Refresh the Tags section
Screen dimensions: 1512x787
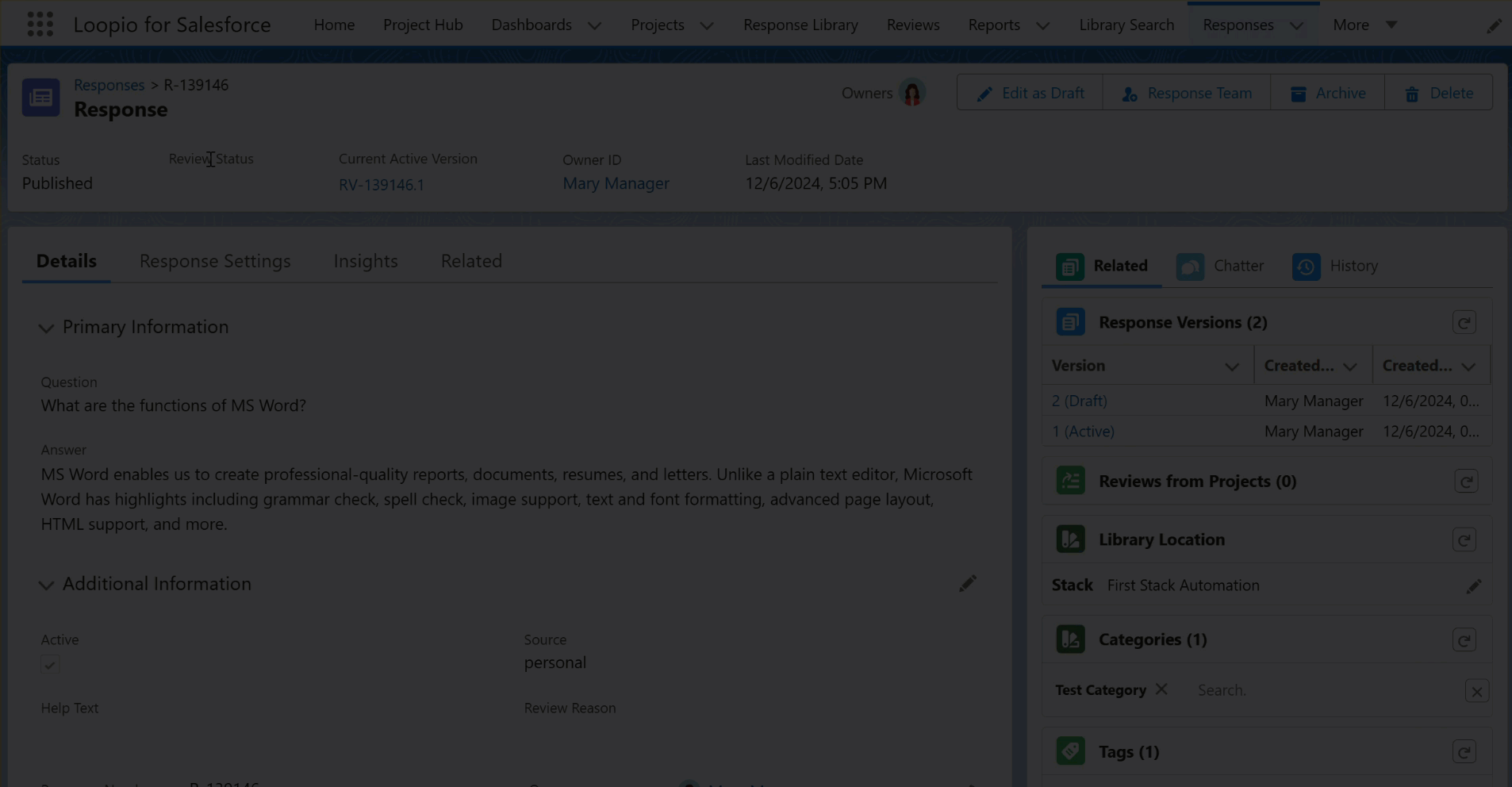1464,752
